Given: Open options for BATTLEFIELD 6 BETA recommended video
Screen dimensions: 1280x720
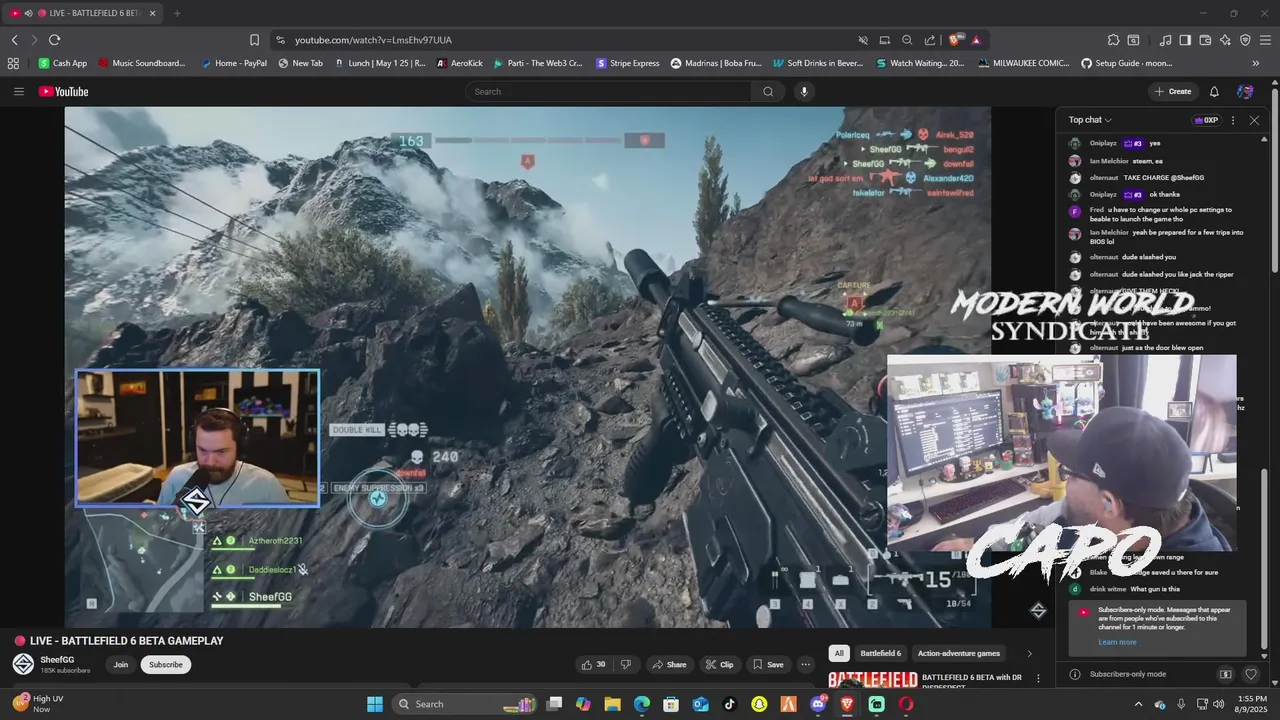Looking at the screenshot, I should 1038,679.
